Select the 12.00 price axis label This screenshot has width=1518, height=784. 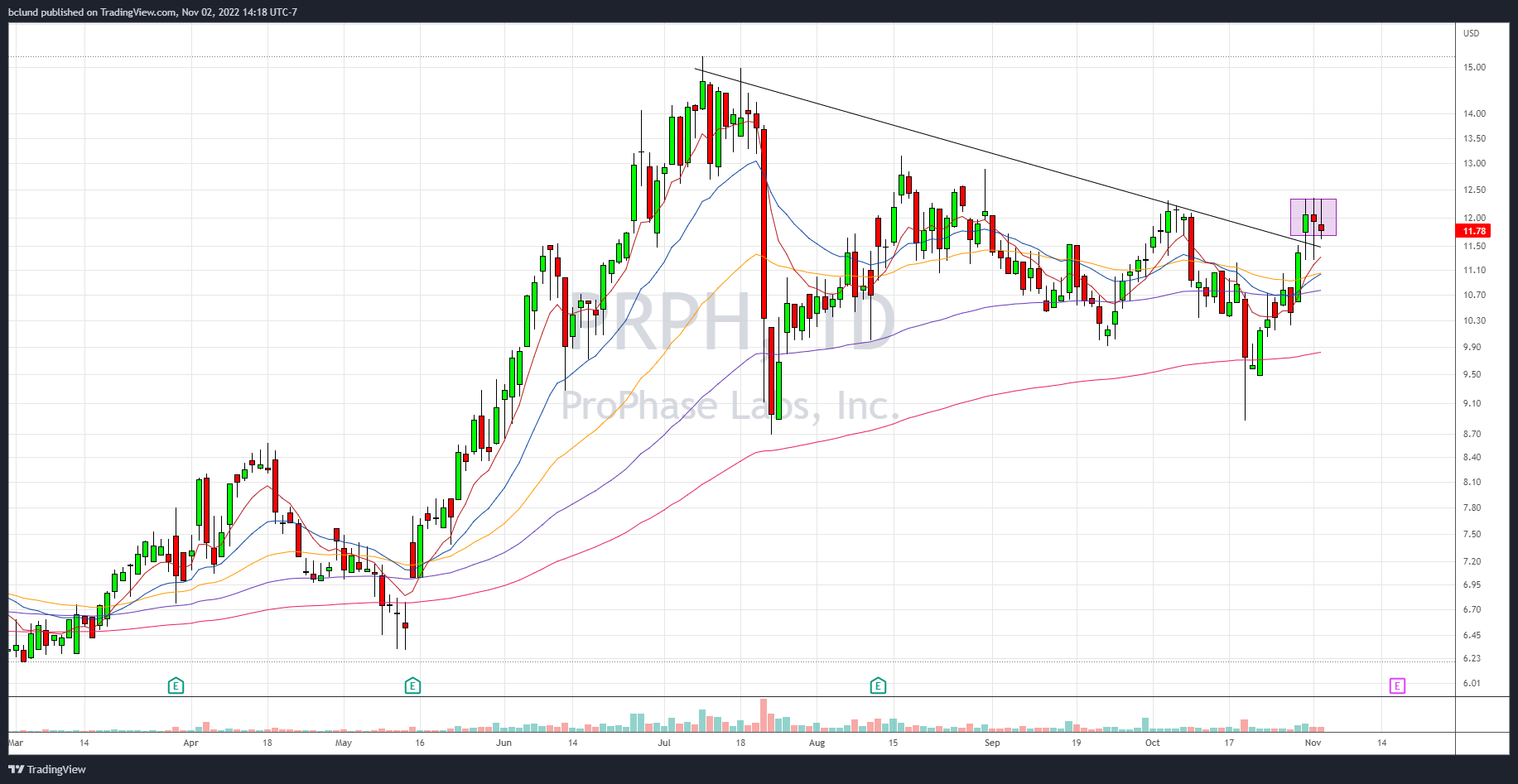(1474, 218)
